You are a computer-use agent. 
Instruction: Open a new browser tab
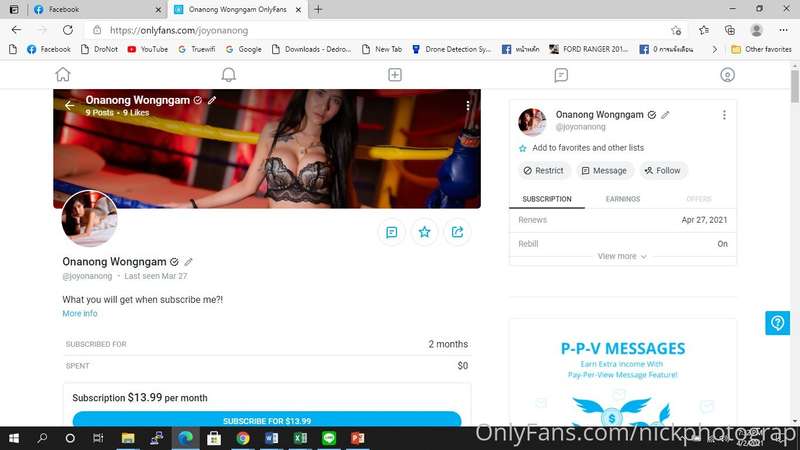(x=318, y=9)
